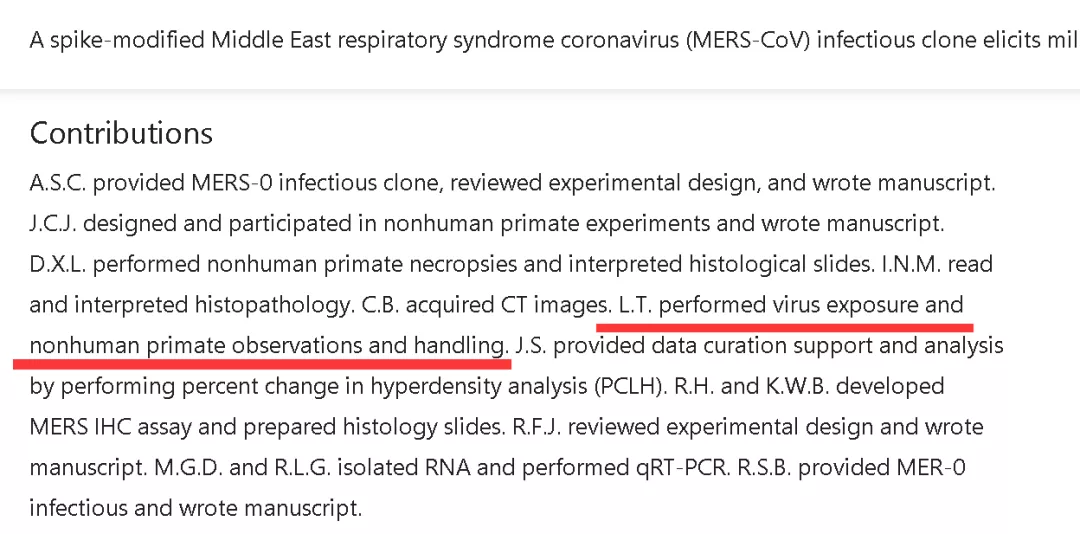1080x534 pixels.
Task: Click the red-underlined initials "L.T."
Action: coord(635,305)
